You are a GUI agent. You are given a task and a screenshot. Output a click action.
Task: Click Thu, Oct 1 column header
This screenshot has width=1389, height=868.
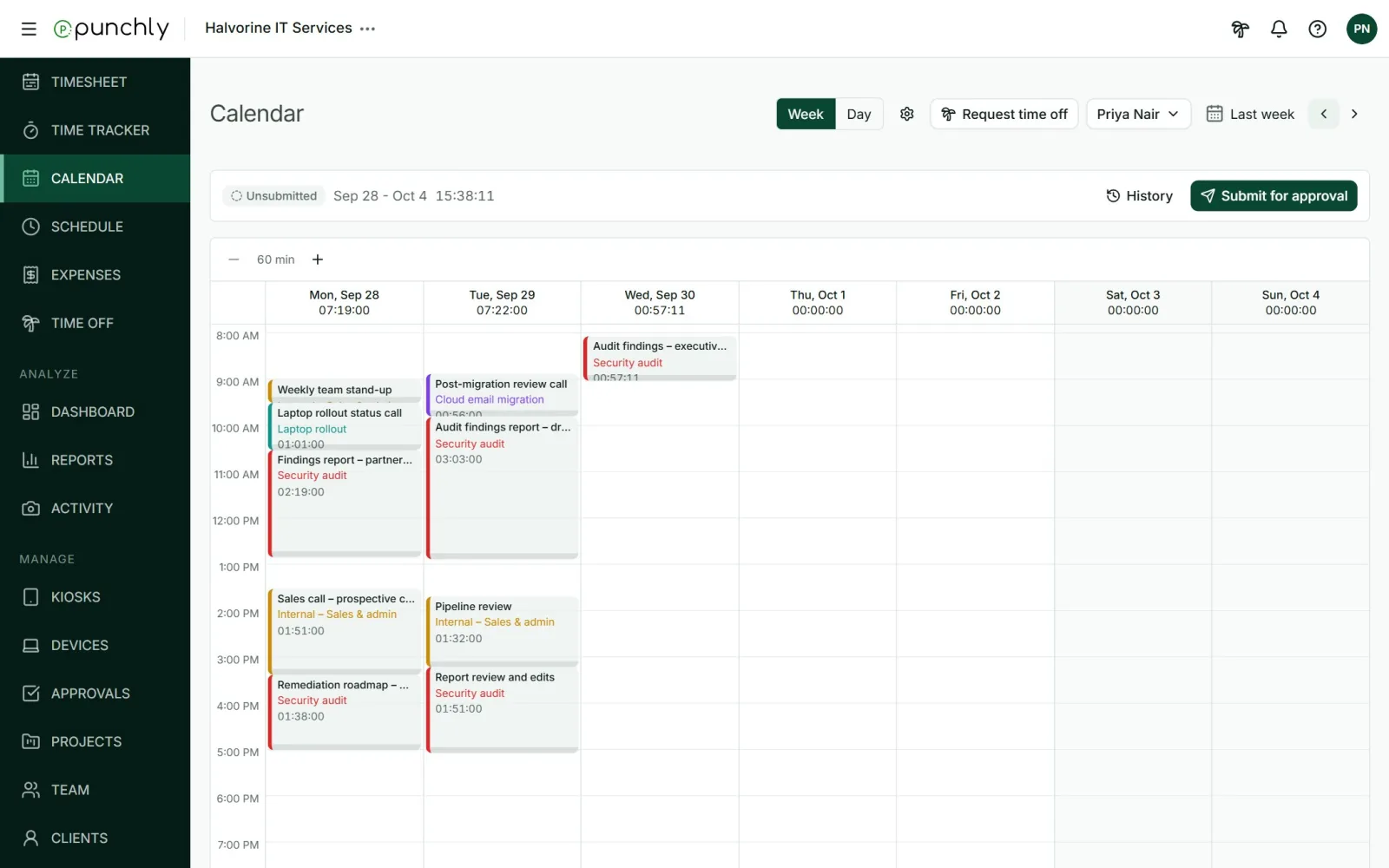coord(818,303)
